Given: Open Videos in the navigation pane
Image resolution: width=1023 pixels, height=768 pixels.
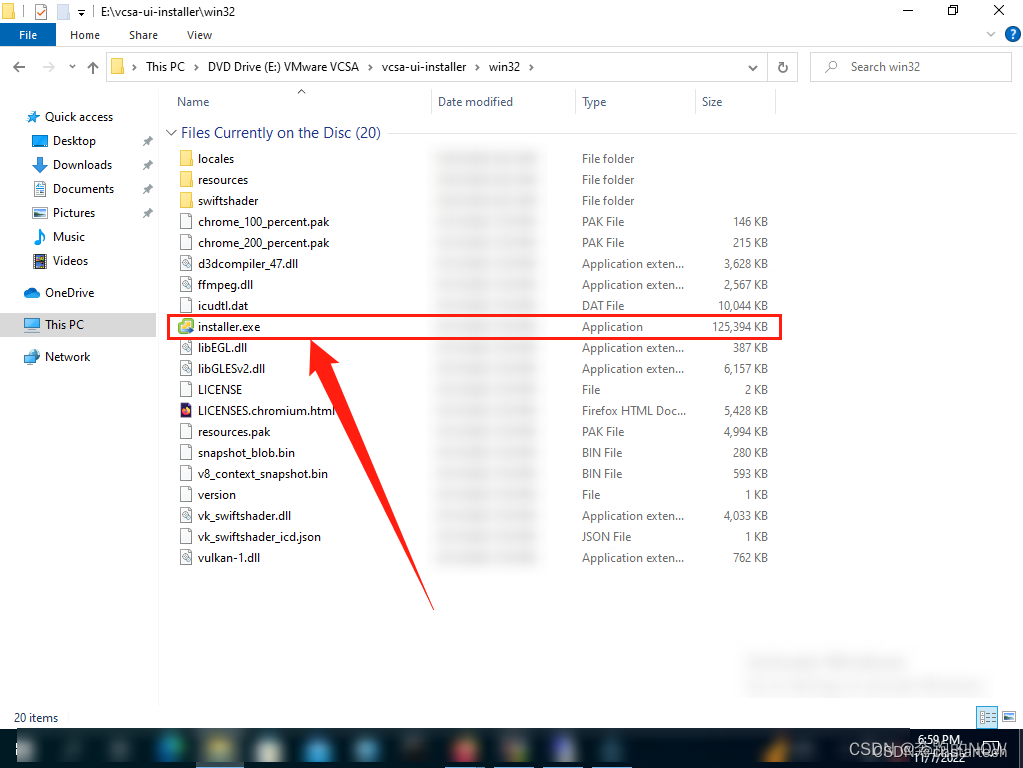Looking at the screenshot, I should [70, 261].
